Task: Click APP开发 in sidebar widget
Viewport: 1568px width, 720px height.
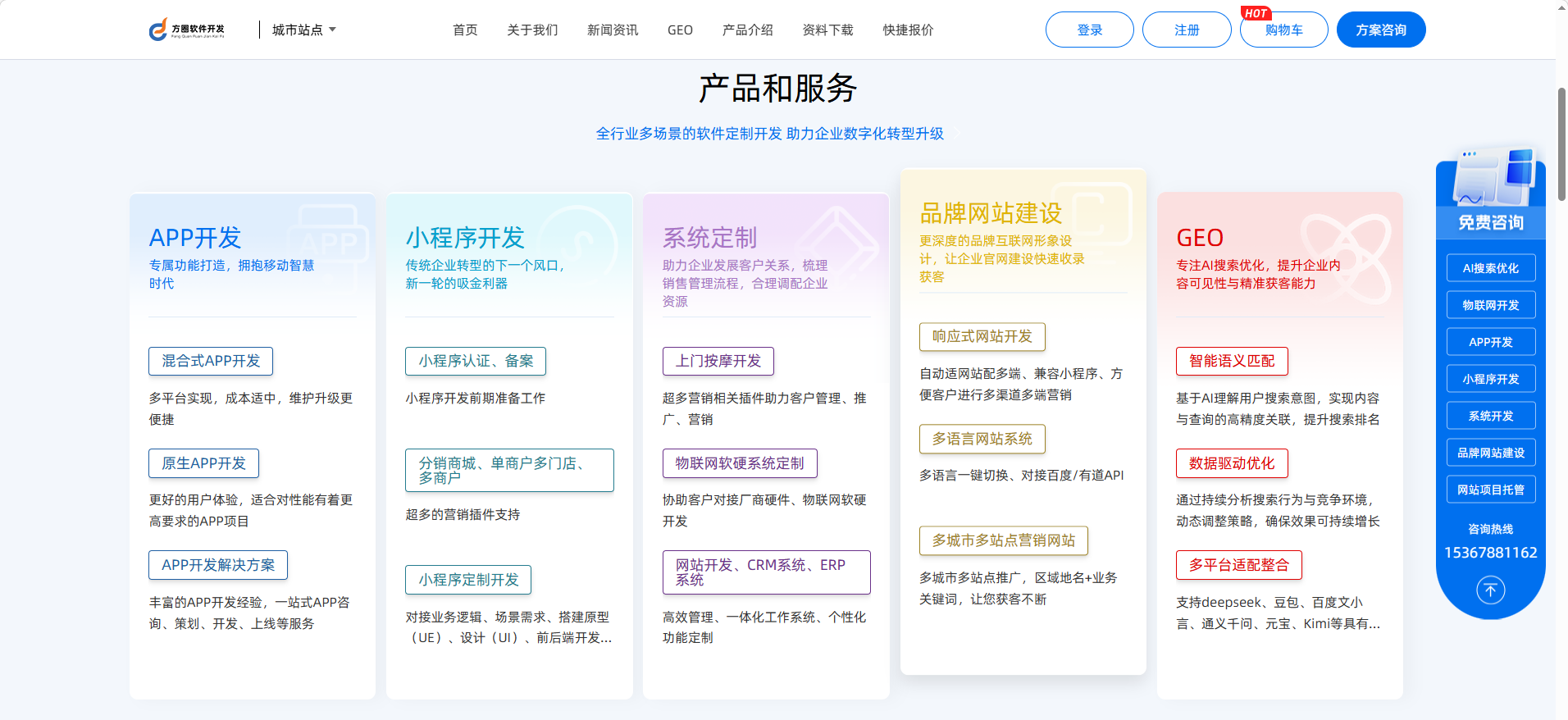Action: 1491,342
